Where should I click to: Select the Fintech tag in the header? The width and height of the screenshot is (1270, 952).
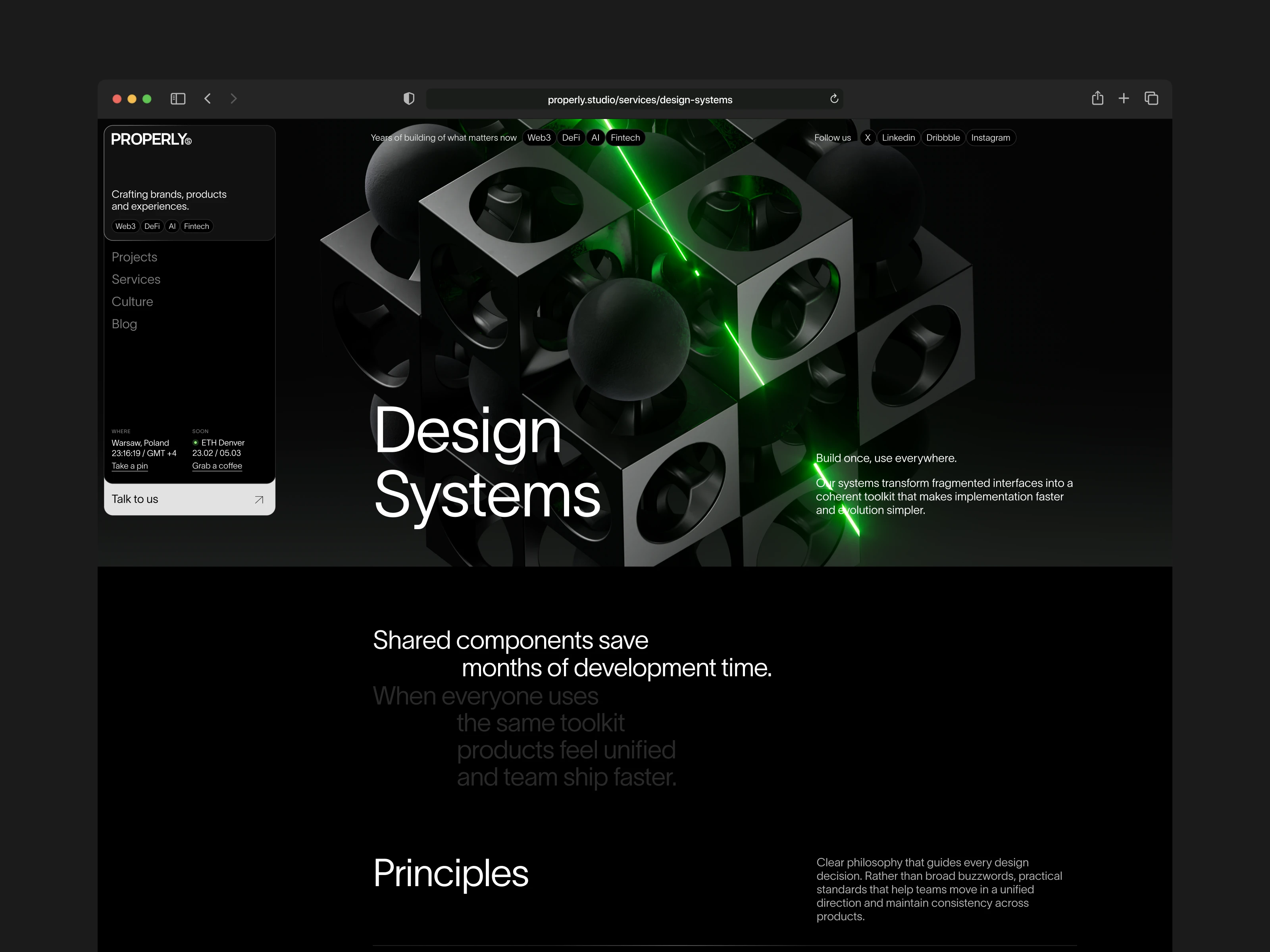625,138
